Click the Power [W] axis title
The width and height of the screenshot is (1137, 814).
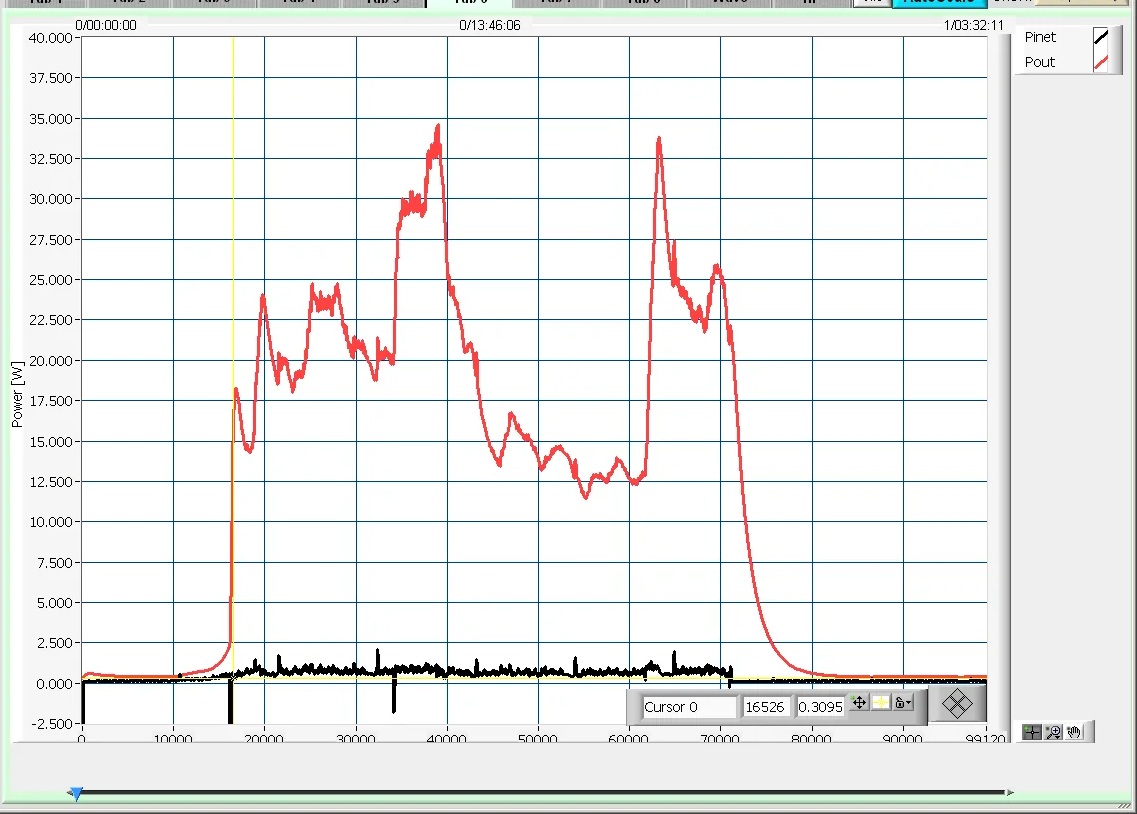pyautogui.click(x=17, y=394)
